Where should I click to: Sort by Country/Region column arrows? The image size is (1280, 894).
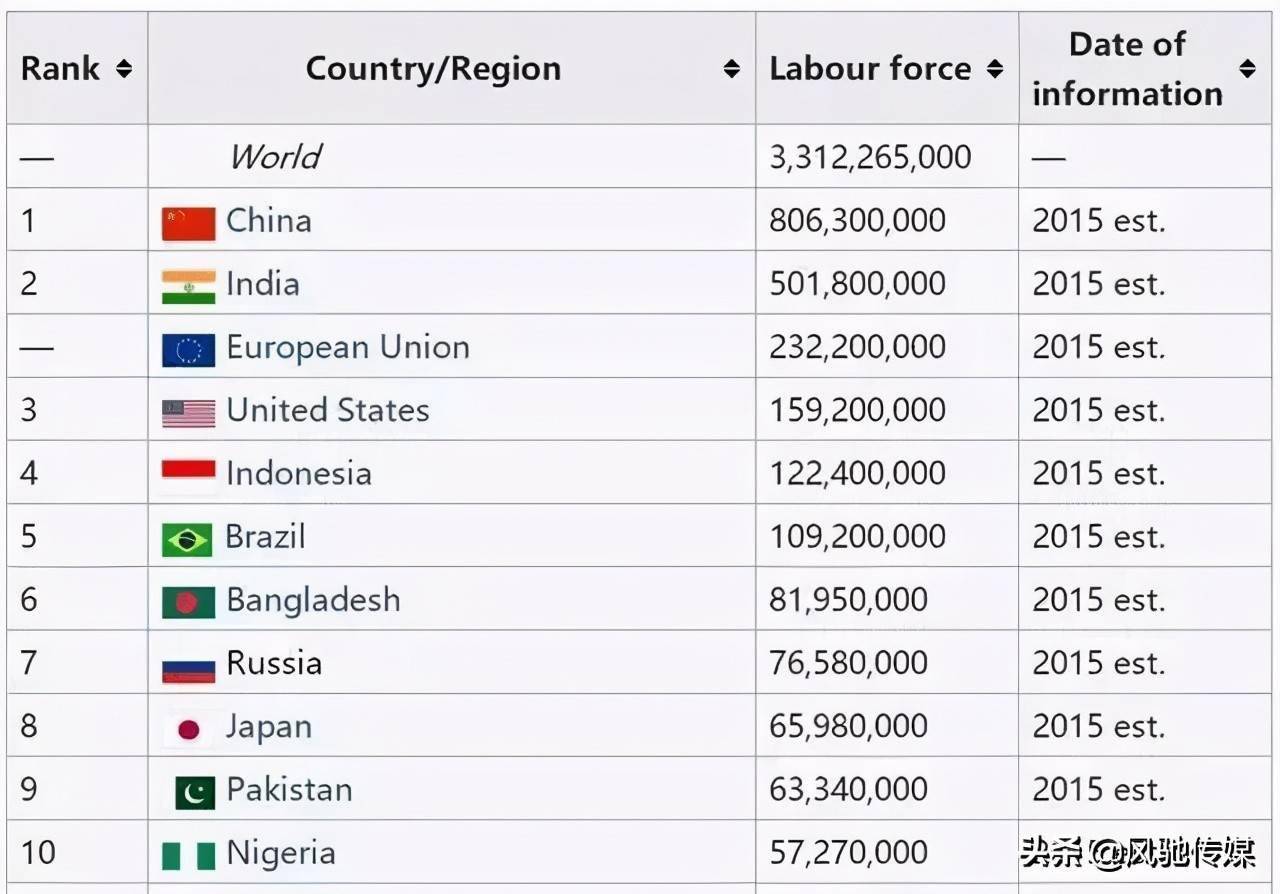(x=732, y=68)
